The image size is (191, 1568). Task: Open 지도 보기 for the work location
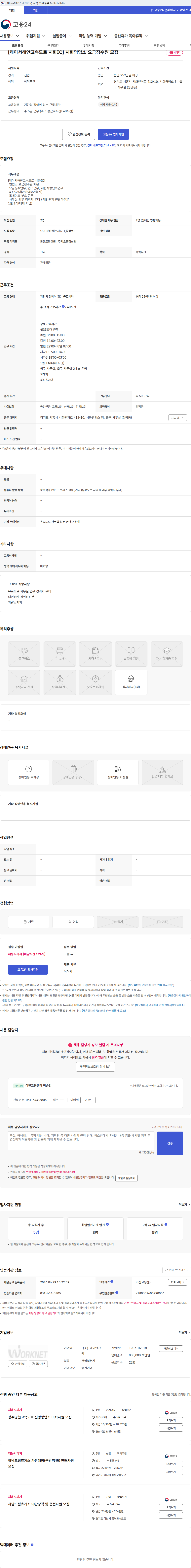[x=178, y=417]
